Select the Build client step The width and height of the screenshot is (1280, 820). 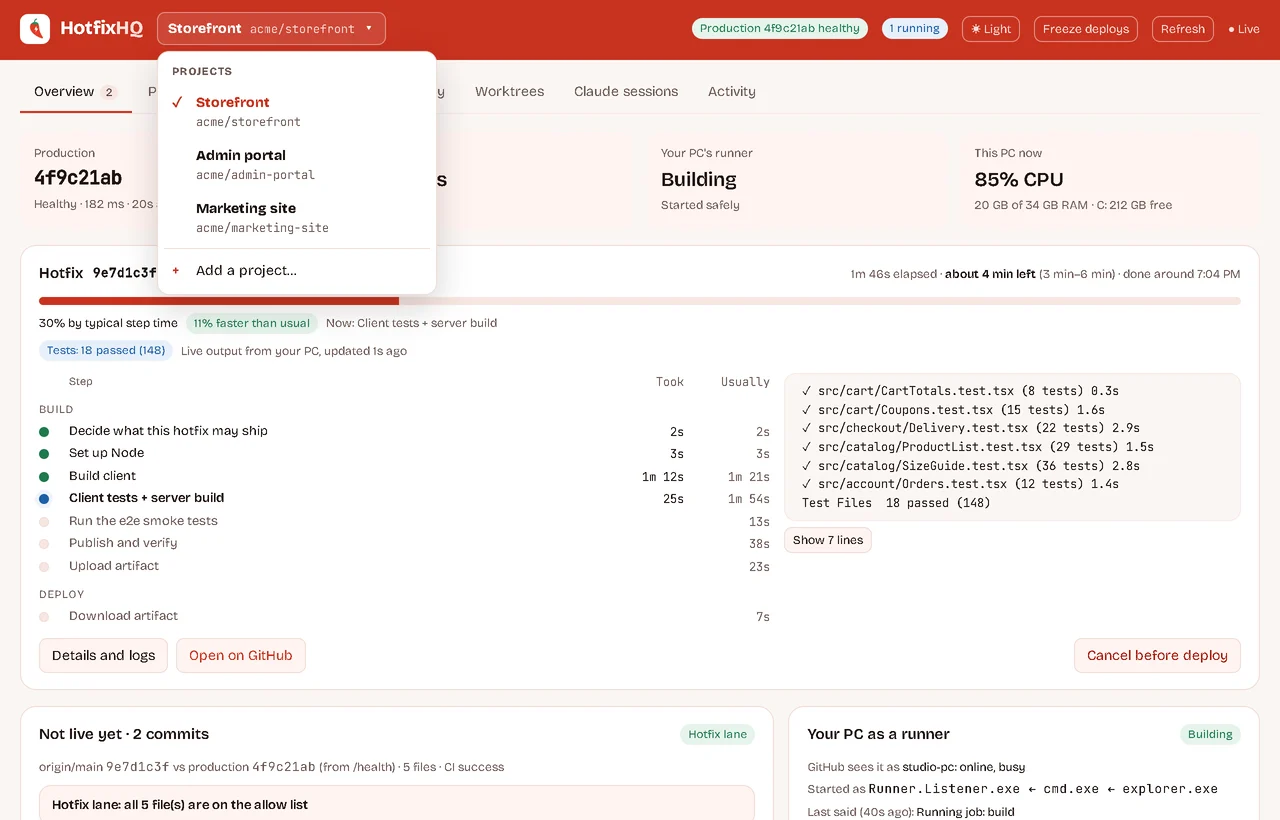click(404, 476)
